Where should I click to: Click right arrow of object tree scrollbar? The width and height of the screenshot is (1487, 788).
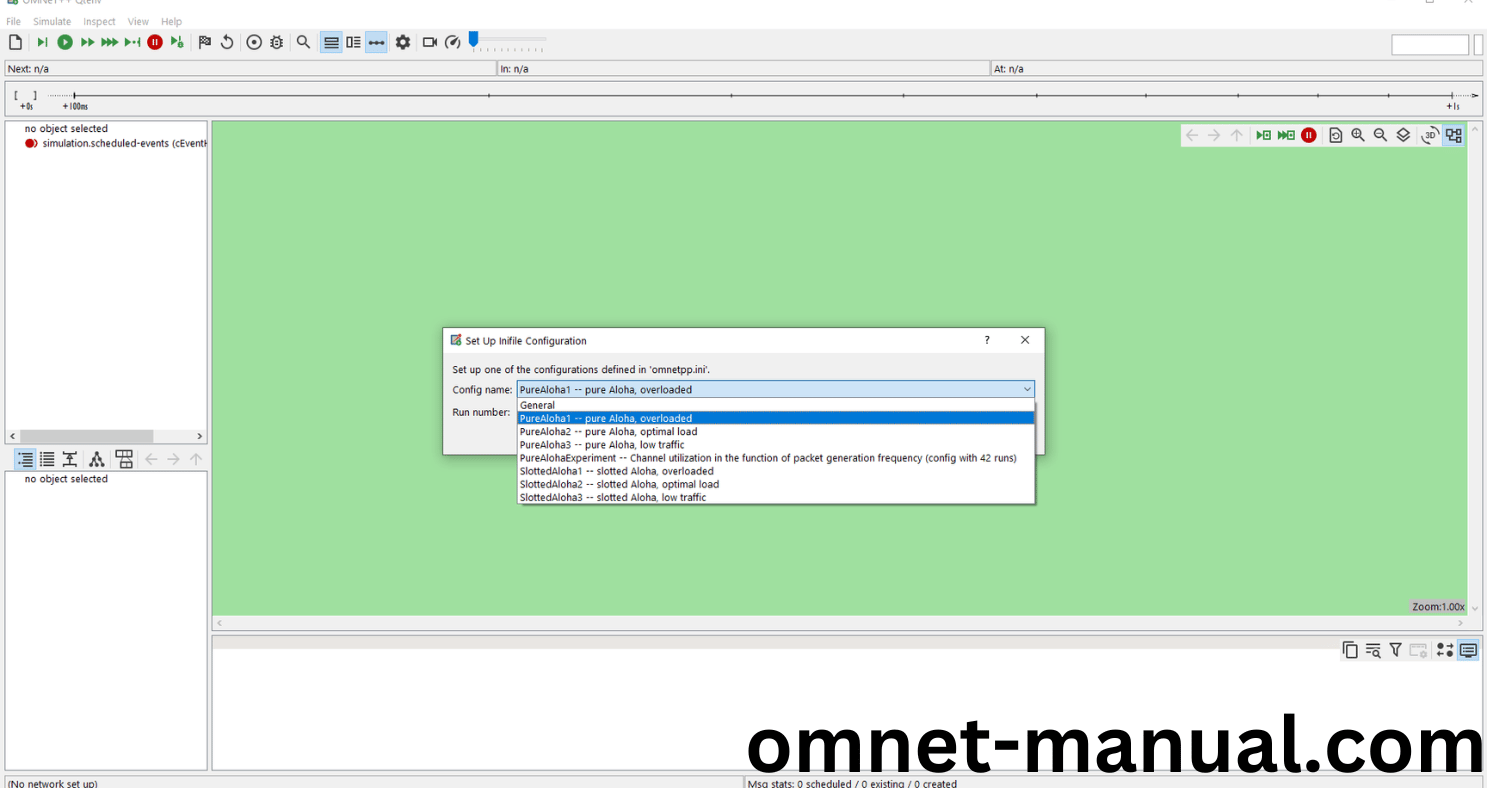(200, 436)
